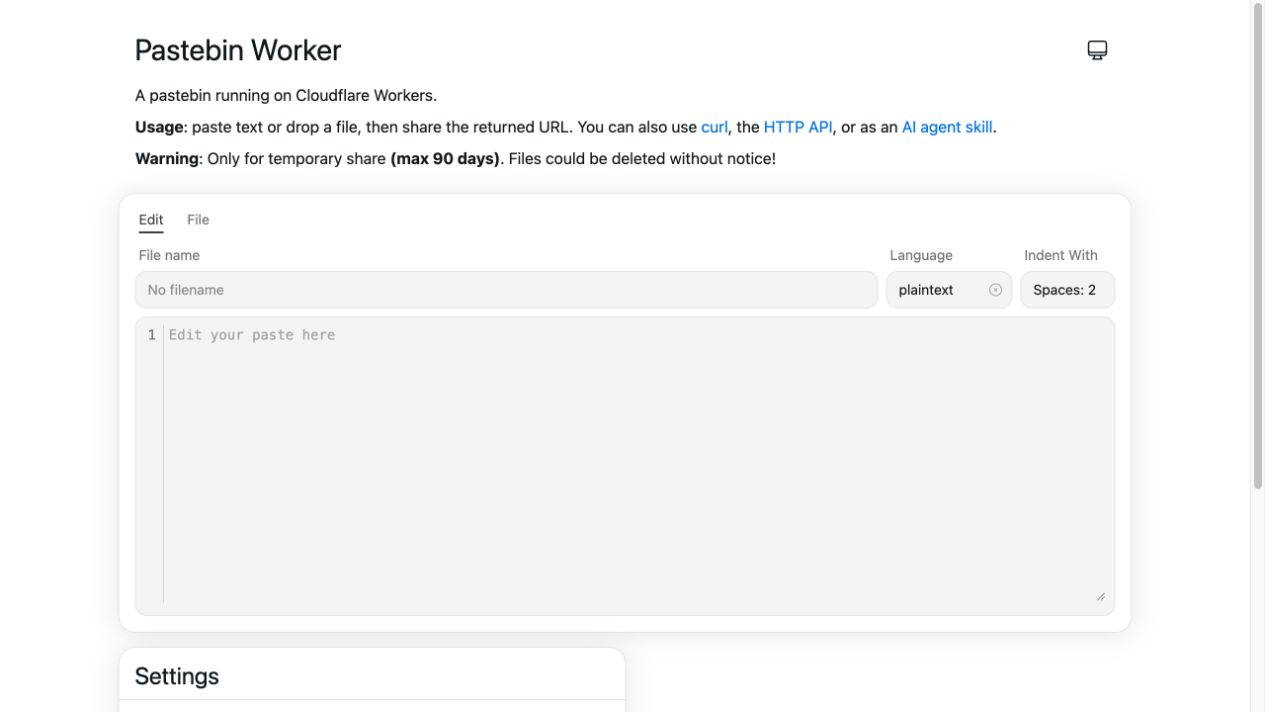Click the Indent With label
Viewport: 1265px width, 712px height.
click(x=1060, y=255)
